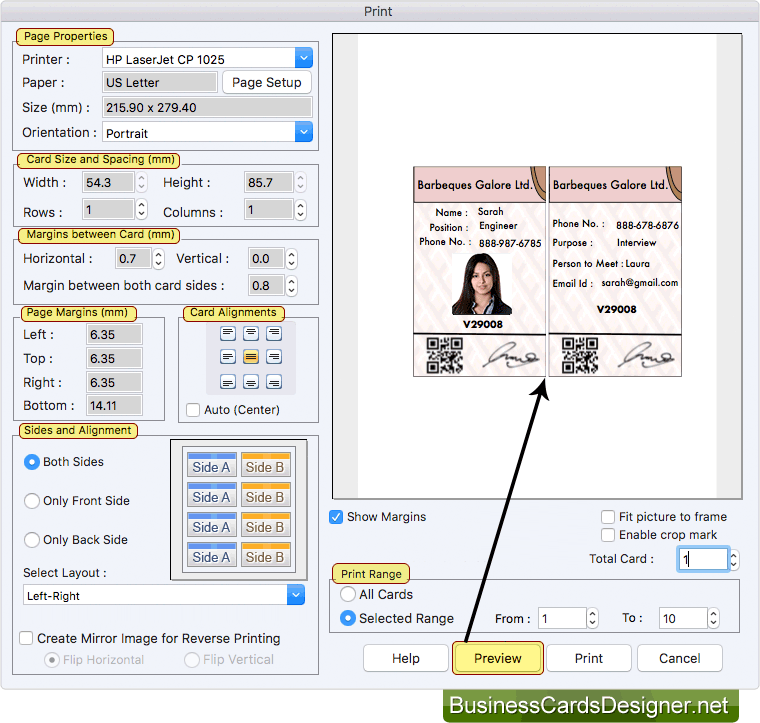This screenshot has height=723, width=760.
Task: Enable Auto (Center) alignment checkbox
Action: (193, 410)
